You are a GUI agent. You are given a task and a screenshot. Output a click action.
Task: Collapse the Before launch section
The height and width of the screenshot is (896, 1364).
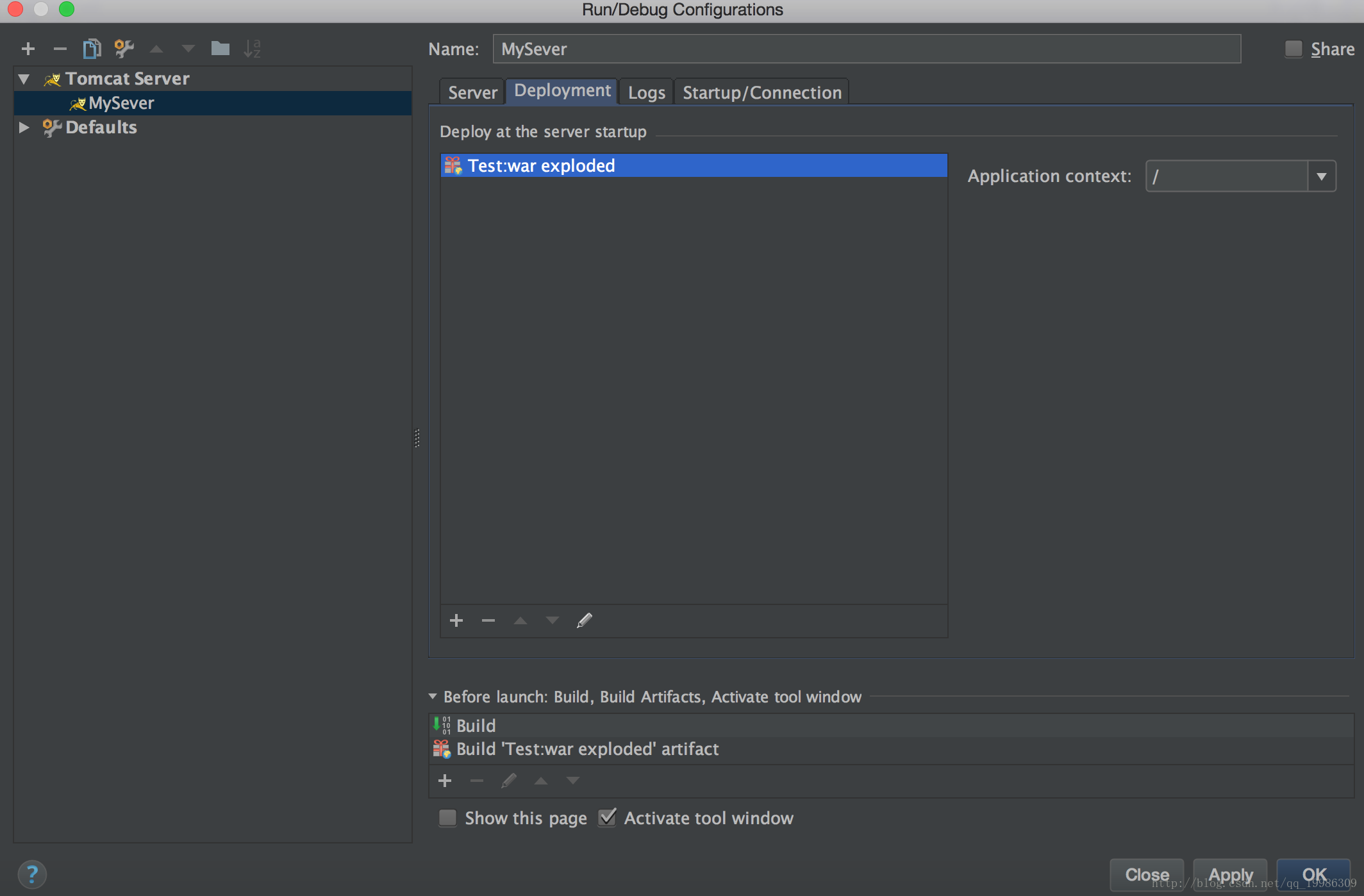tap(433, 697)
